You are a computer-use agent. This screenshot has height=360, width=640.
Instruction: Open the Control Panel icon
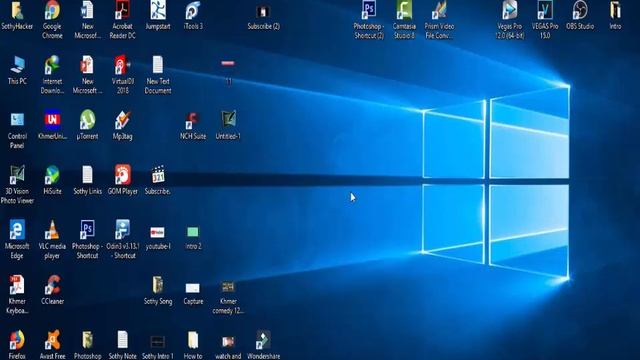point(17,120)
